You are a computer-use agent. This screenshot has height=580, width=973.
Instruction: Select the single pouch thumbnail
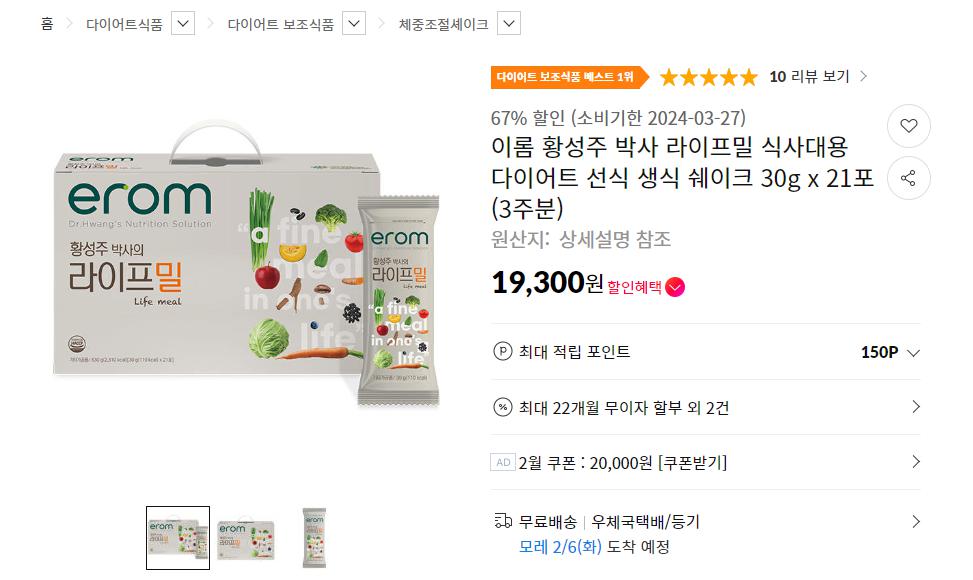(x=314, y=538)
